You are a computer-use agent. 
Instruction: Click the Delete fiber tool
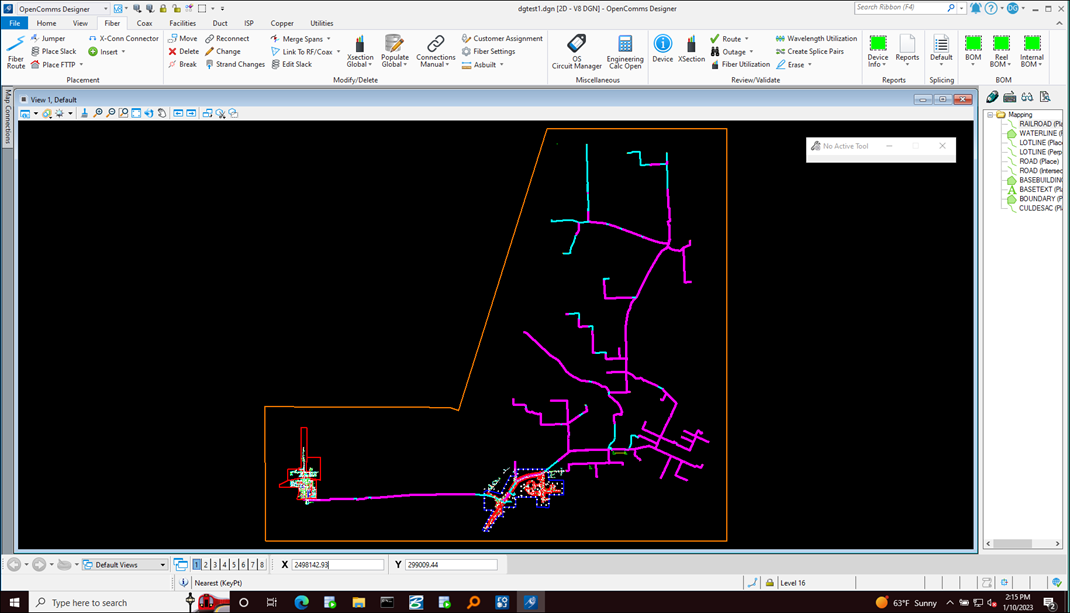click(184, 51)
